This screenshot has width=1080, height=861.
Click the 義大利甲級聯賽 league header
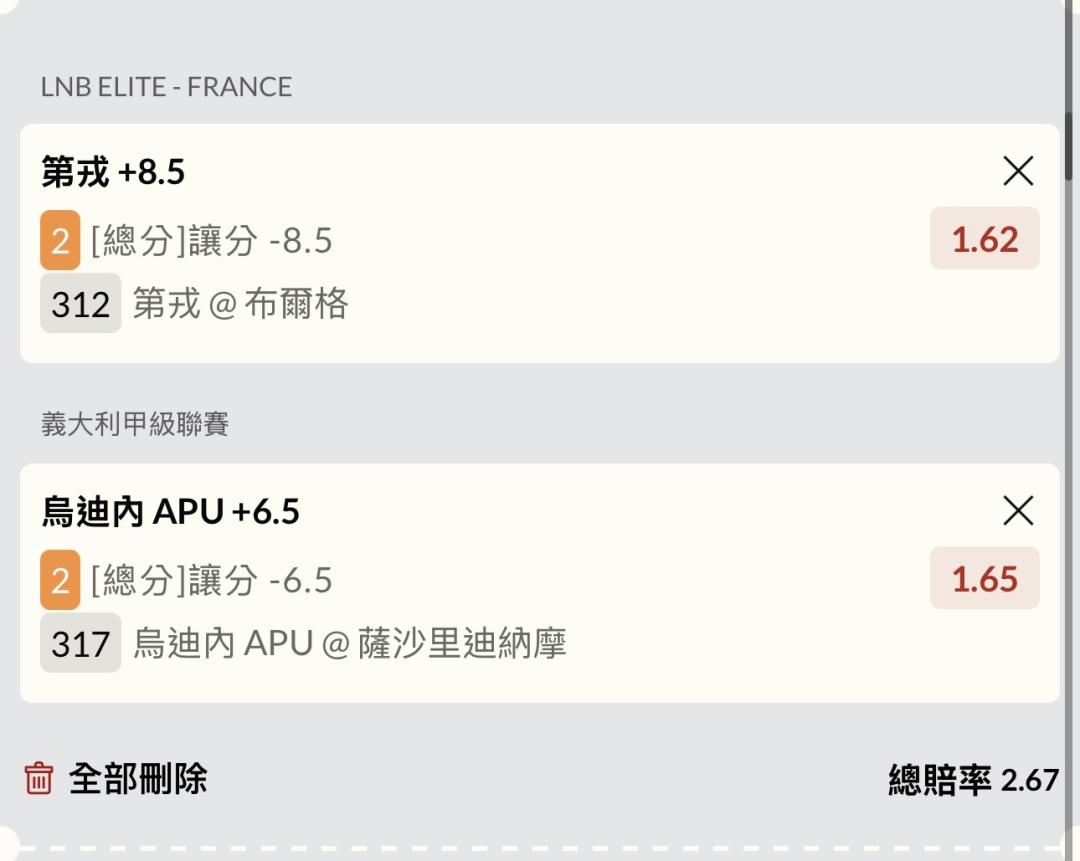(135, 424)
